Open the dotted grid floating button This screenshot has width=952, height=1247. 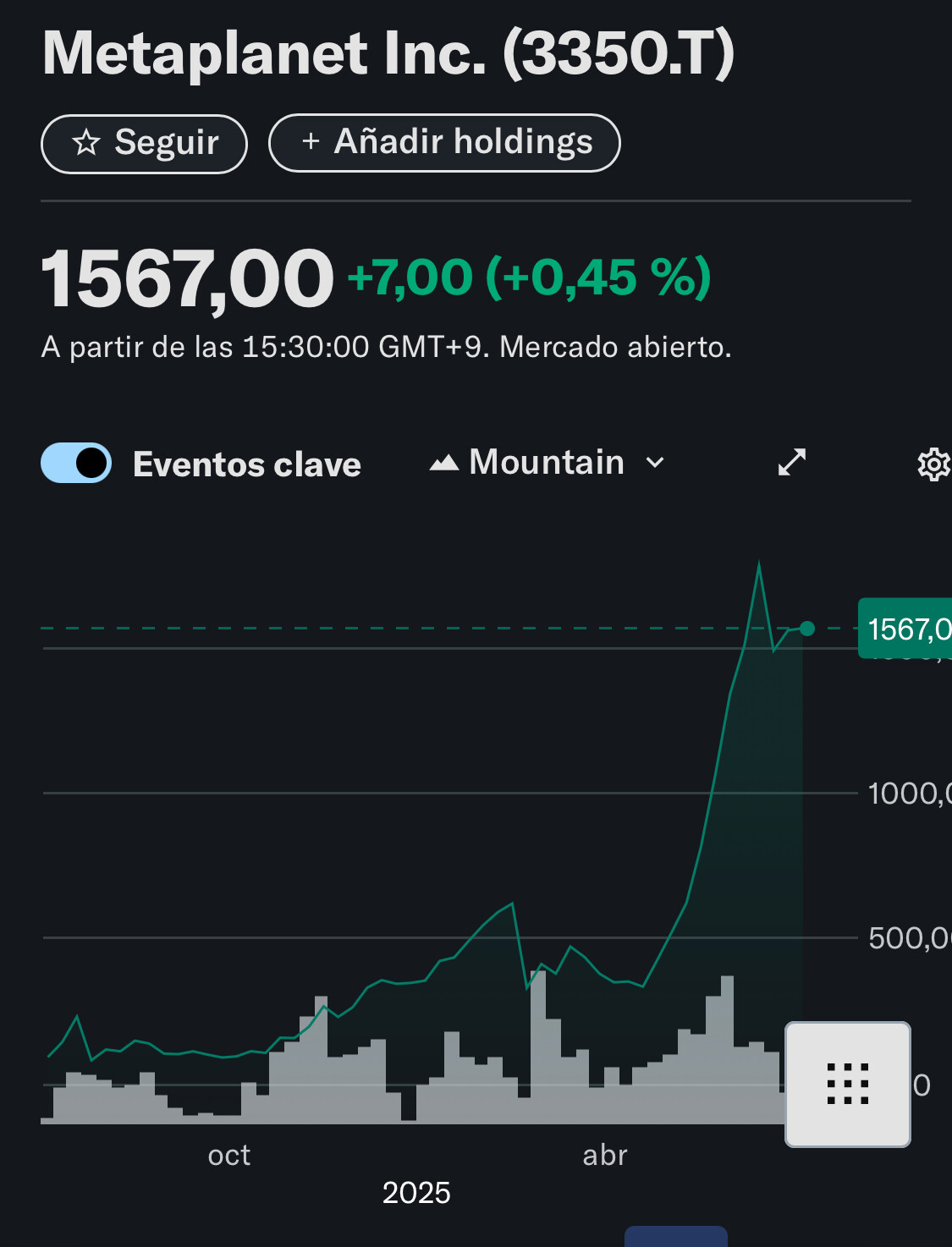coord(848,1085)
